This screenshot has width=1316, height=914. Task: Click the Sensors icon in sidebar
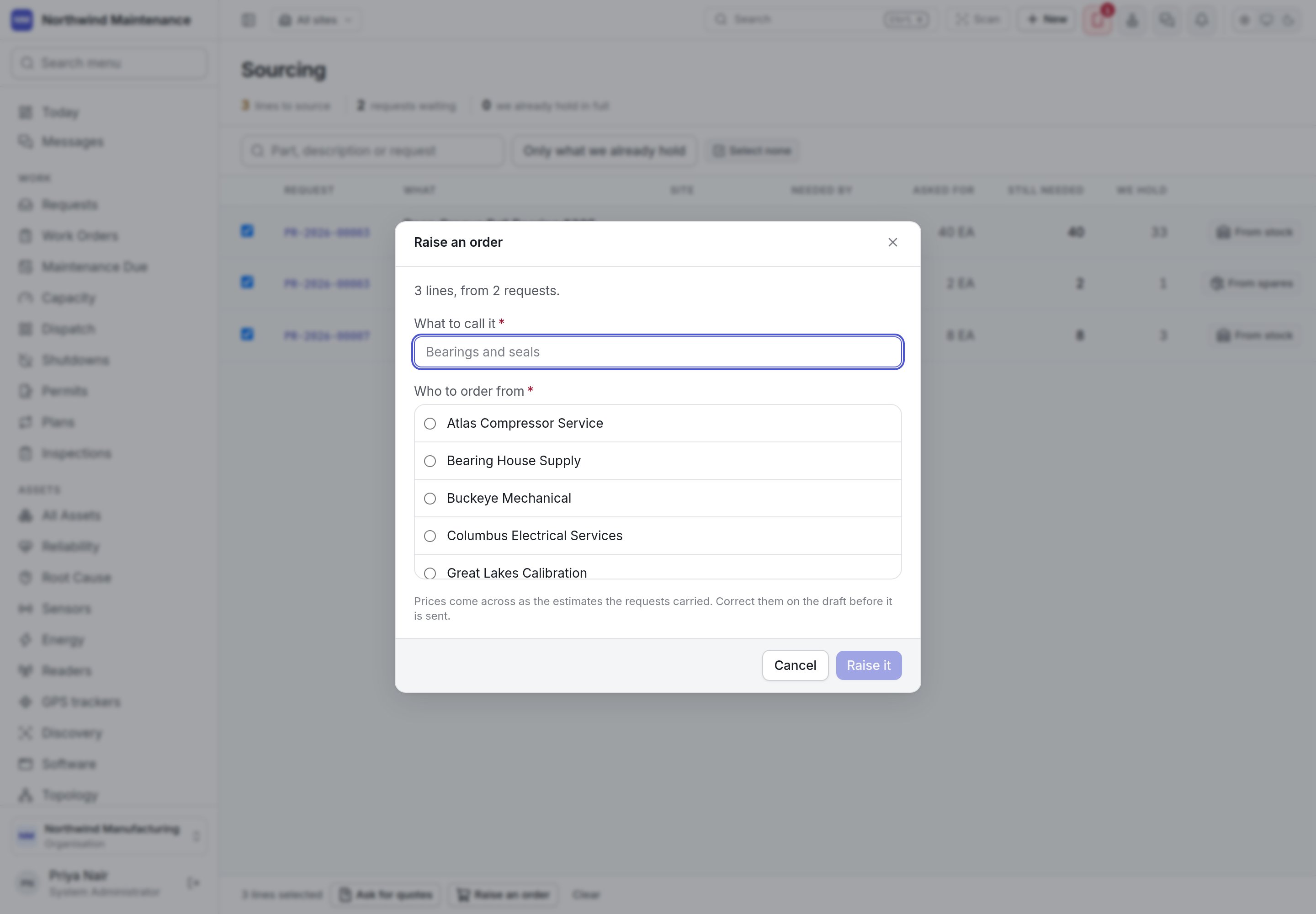(25, 608)
